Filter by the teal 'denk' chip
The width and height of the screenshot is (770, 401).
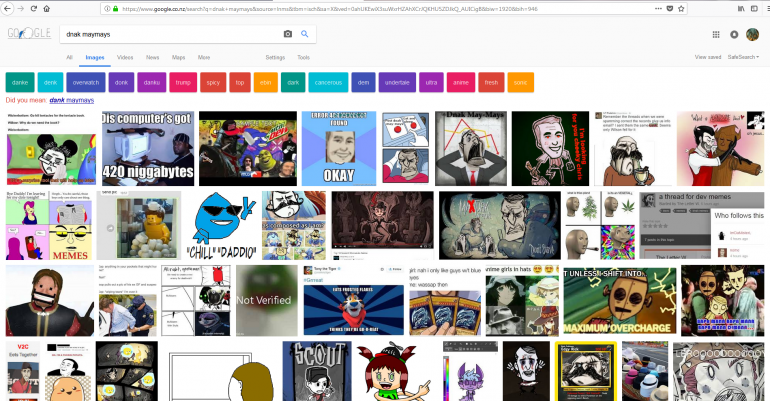point(51,82)
